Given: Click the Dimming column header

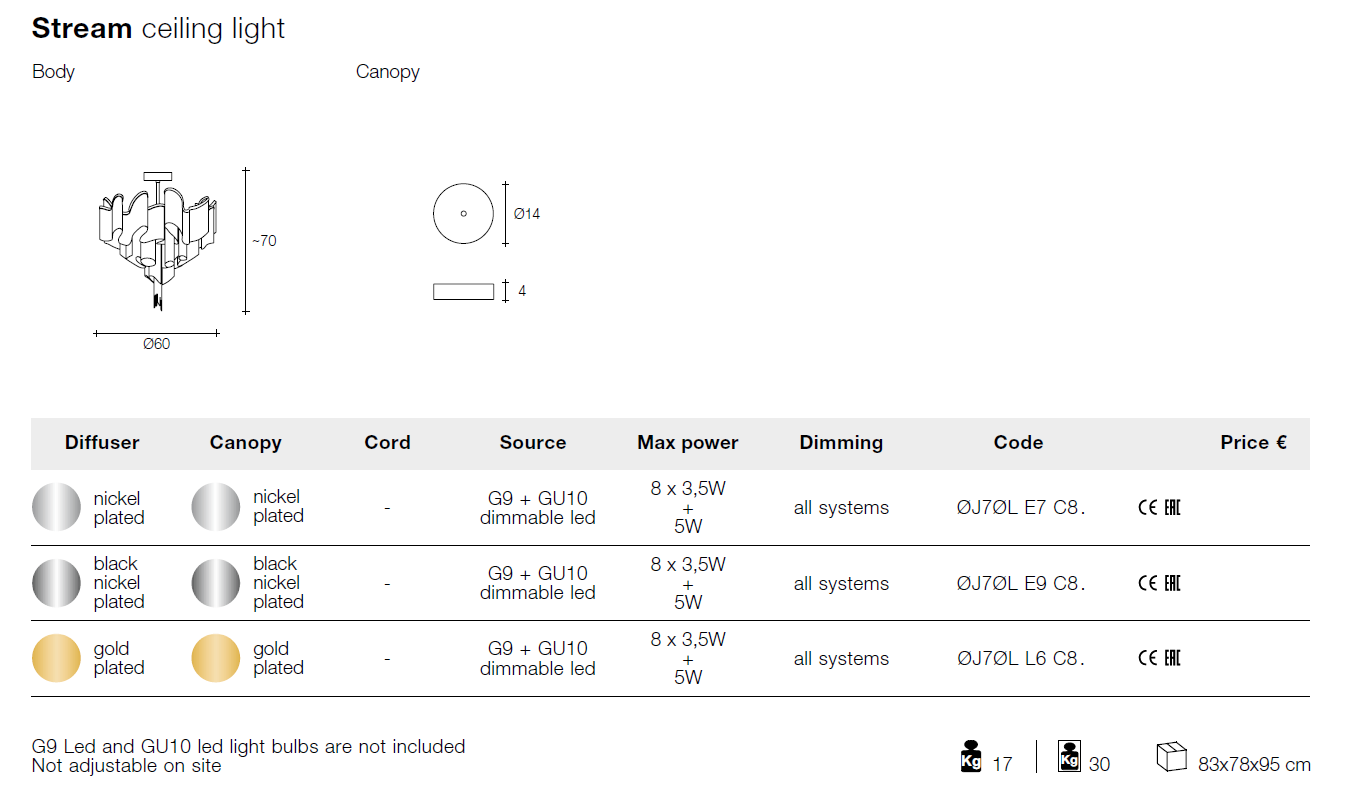Looking at the screenshot, I should (841, 443).
